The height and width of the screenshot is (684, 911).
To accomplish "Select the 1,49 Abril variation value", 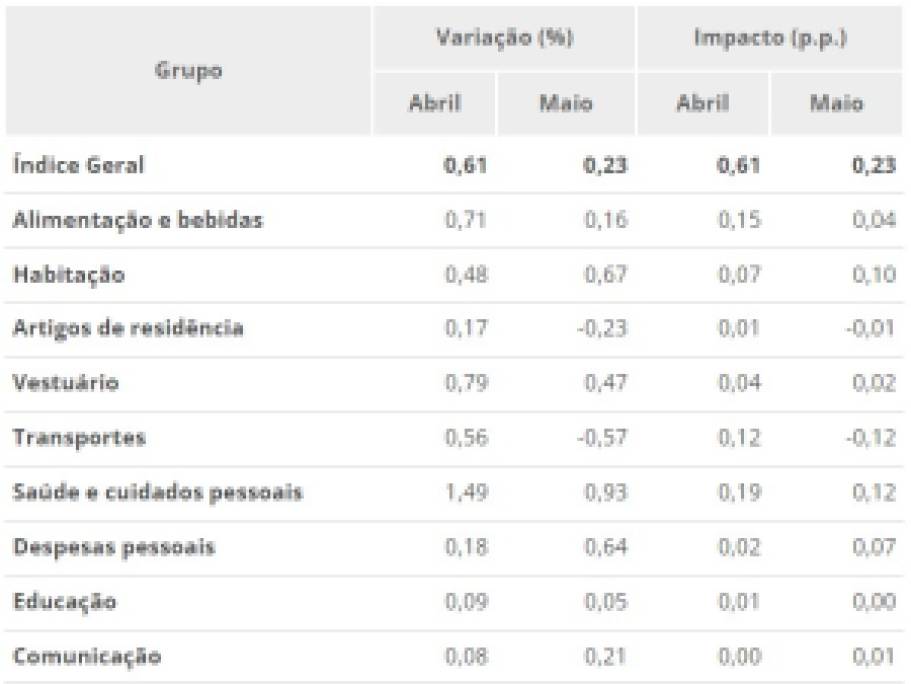I will pyautogui.click(x=466, y=492).
